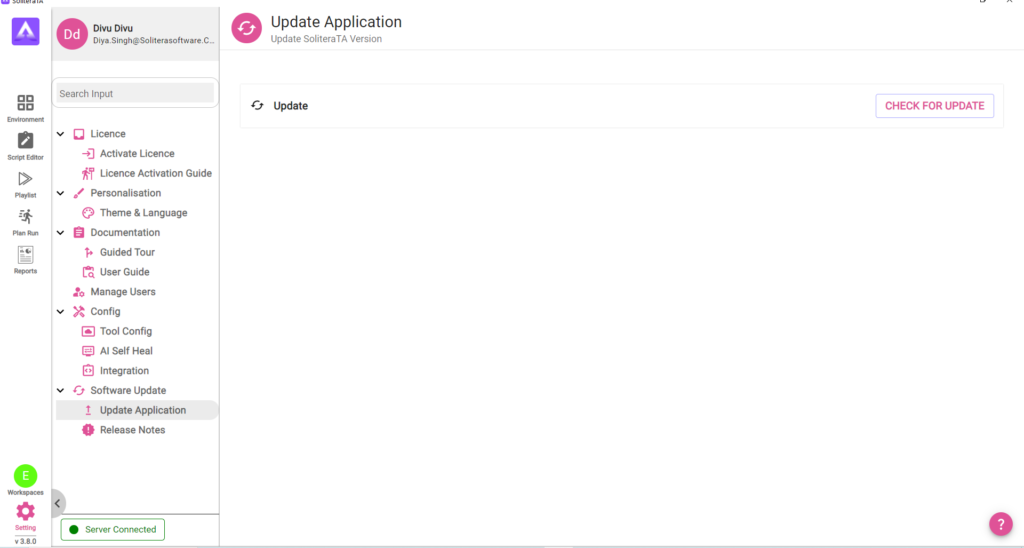
Task: Collapse the Documentation tree section
Action: [x=61, y=233]
